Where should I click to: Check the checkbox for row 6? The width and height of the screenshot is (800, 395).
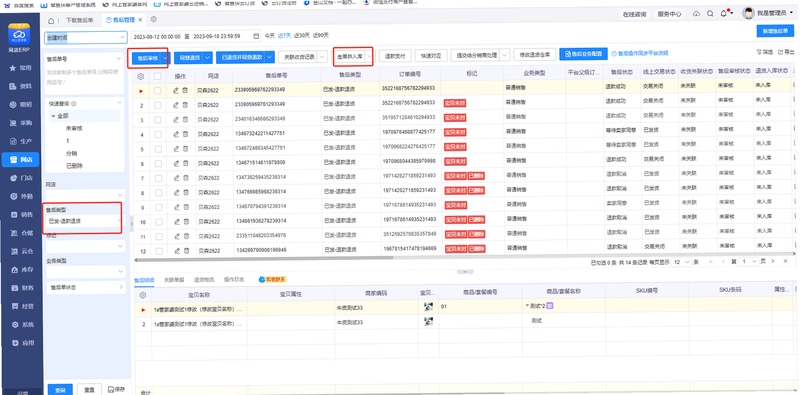[x=158, y=163]
